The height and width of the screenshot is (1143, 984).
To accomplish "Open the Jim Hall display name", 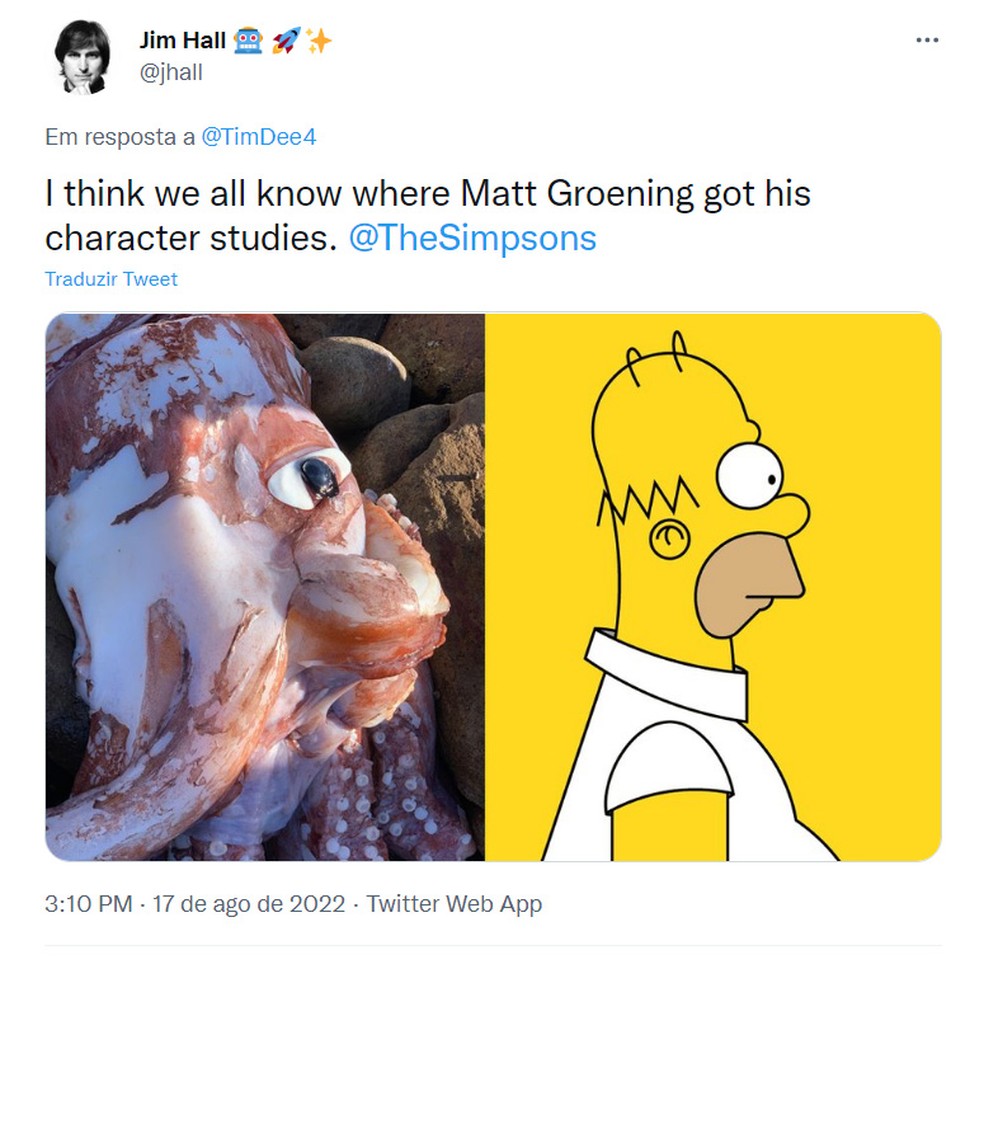I will pyautogui.click(x=182, y=41).
